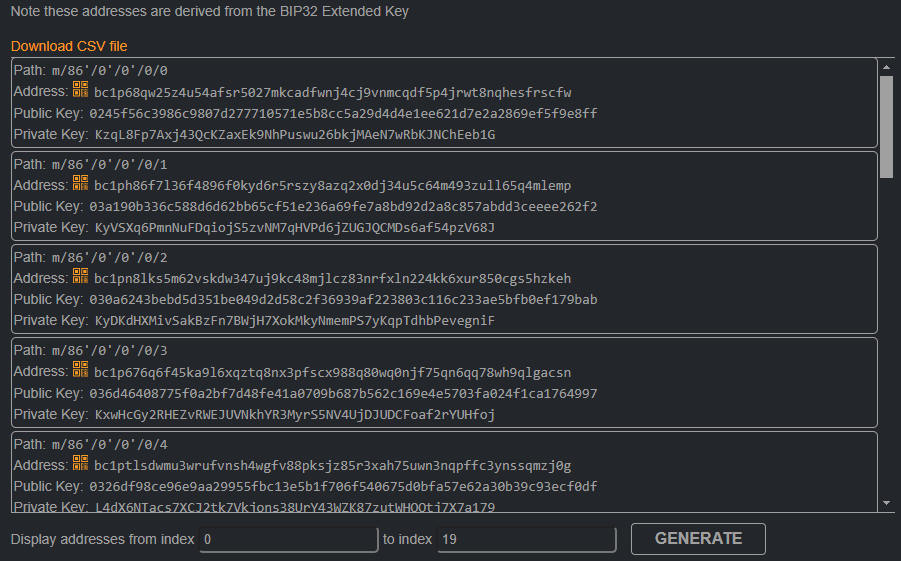This screenshot has height=561, width=901.
Task: Select the bc1ph86f7l36f address text
Action: coord(333,186)
